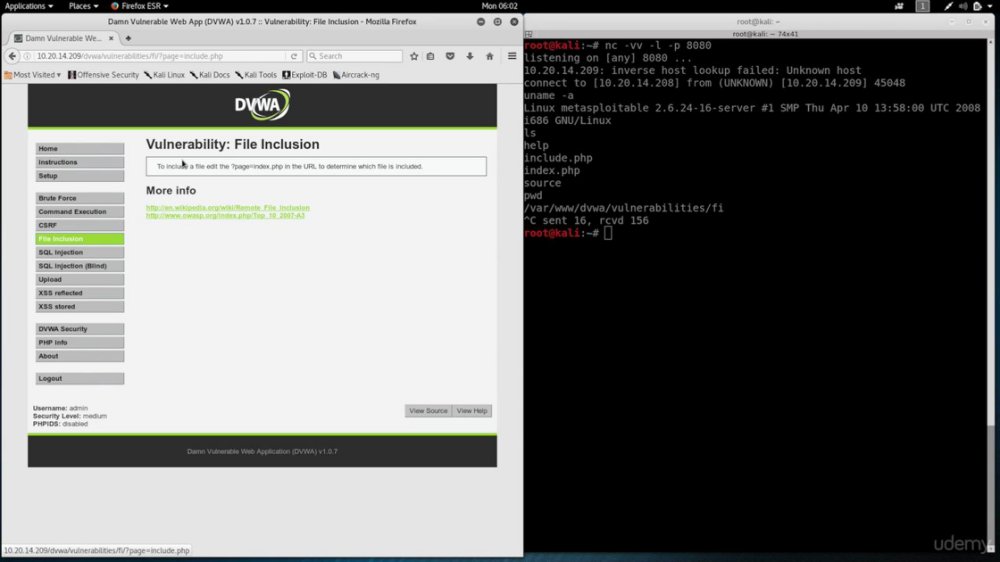Select Brute Force vulnerability
This screenshot has height=562, width=1000.
[x=80, y=198]
